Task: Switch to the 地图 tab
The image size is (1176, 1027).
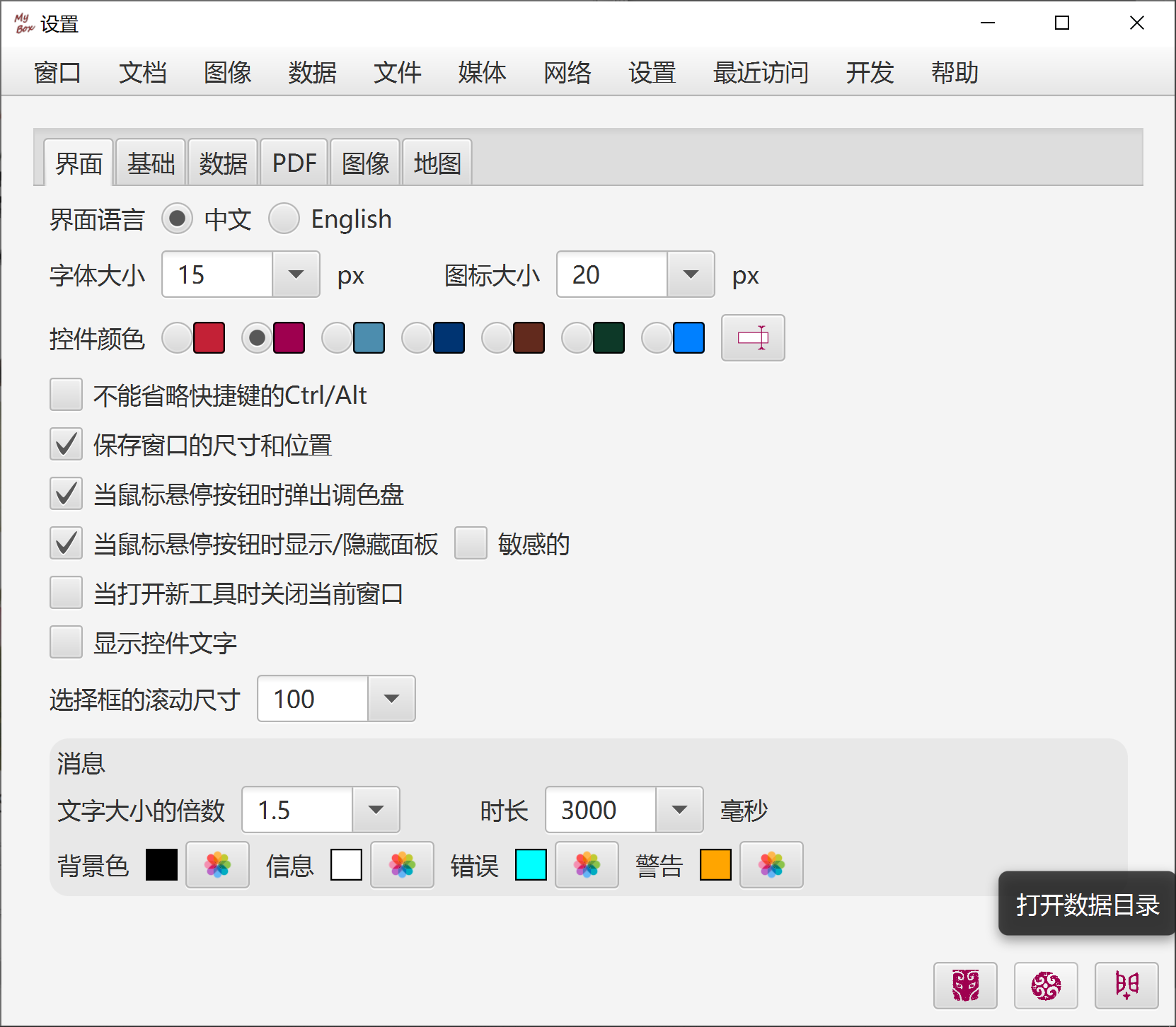Action: [437, 163]
